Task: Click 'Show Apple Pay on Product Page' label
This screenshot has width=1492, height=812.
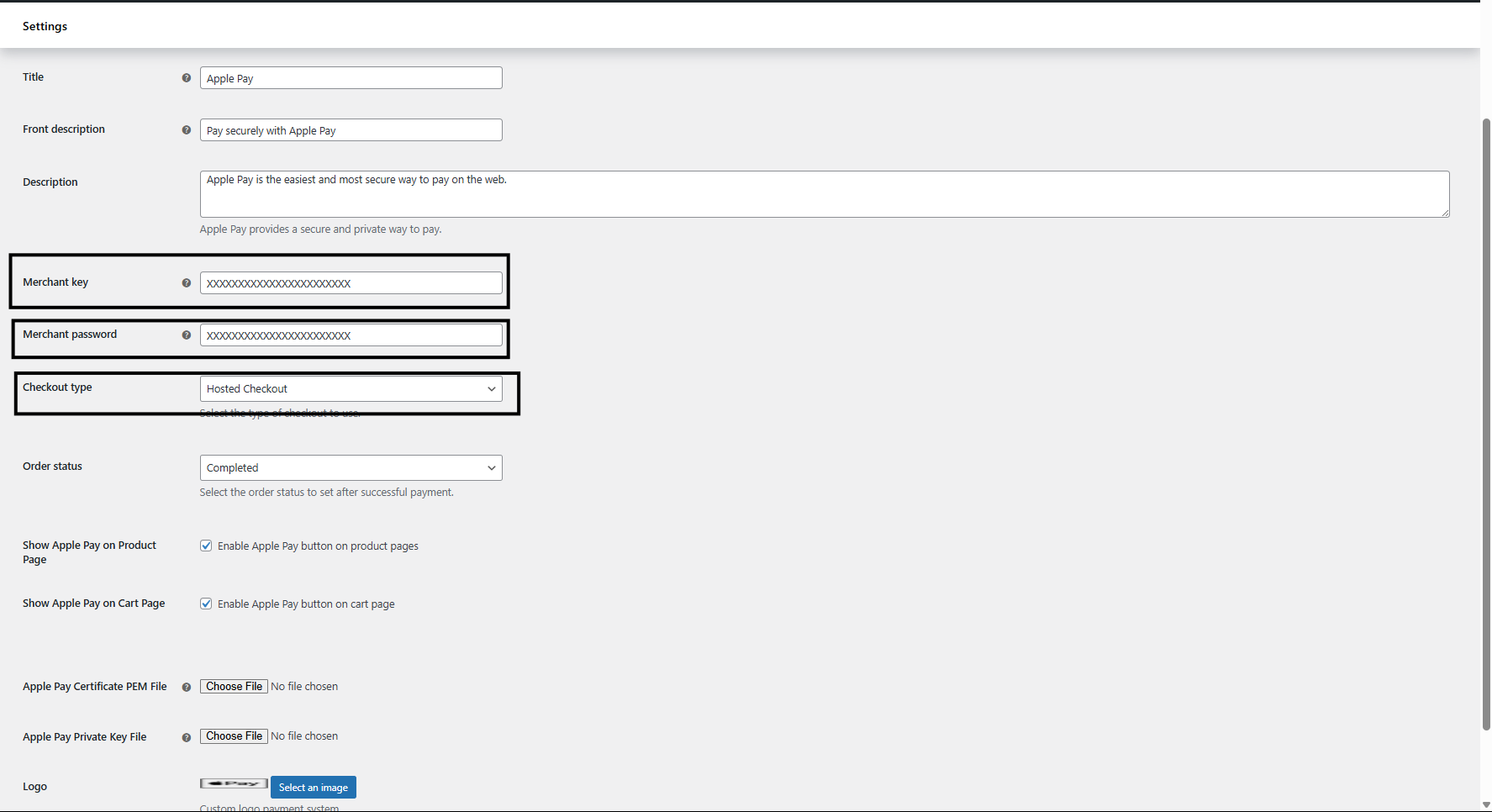Action: (x=89, y=552)
